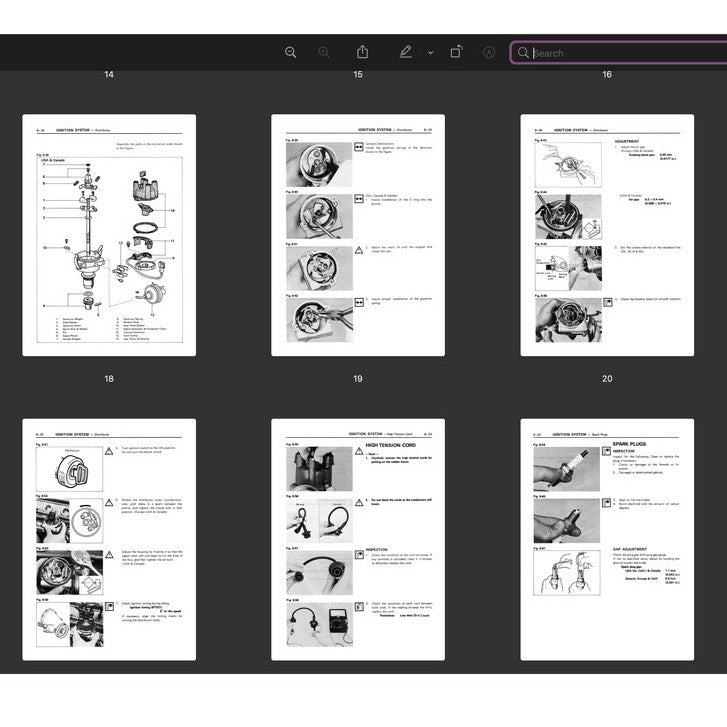The width and height of the screenshot is (727, 727).
Task: Select the highlight pen tool
Action: pos(405,52)
